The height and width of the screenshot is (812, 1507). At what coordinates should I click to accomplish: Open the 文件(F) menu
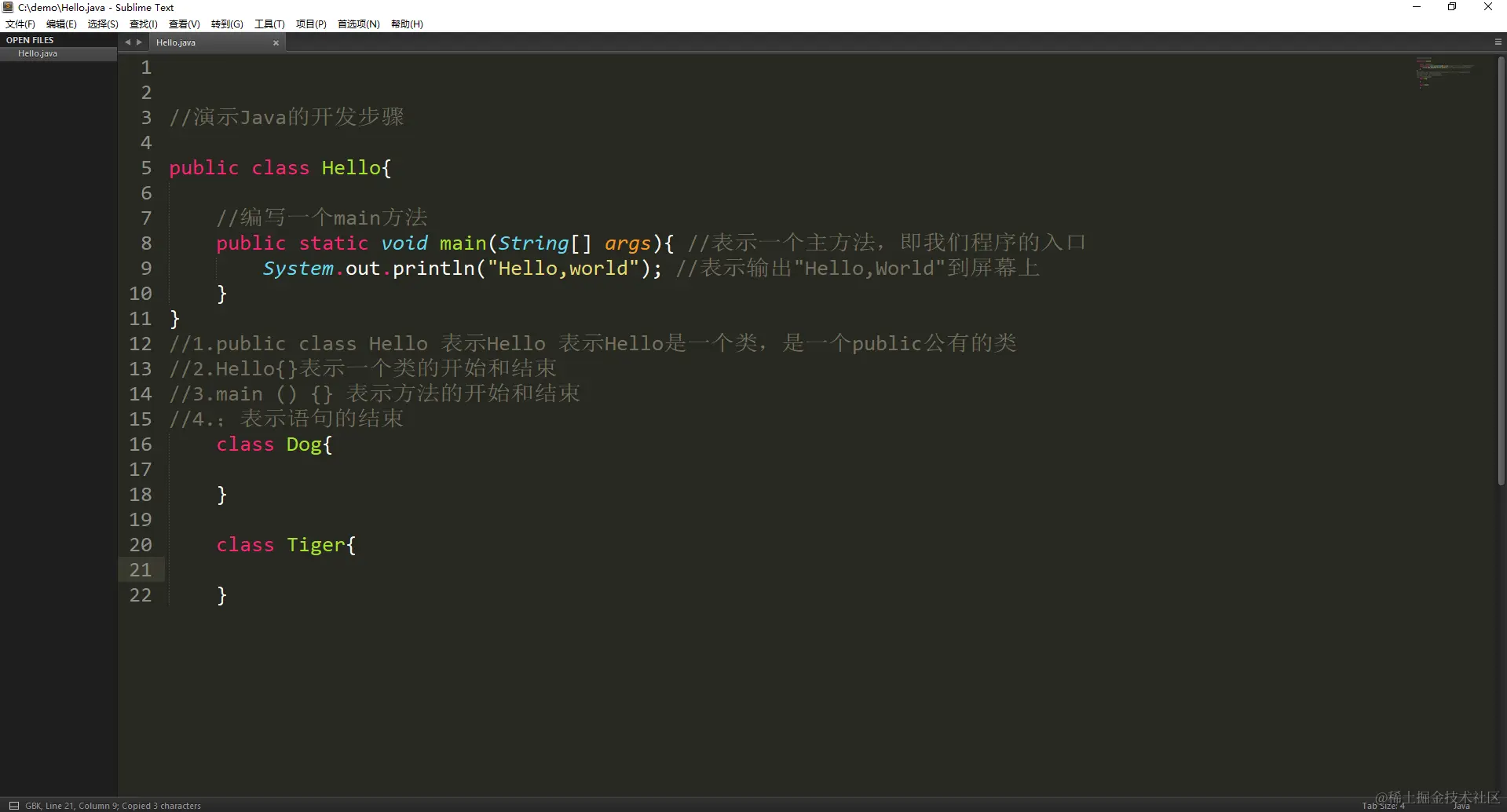click(20, 24)
